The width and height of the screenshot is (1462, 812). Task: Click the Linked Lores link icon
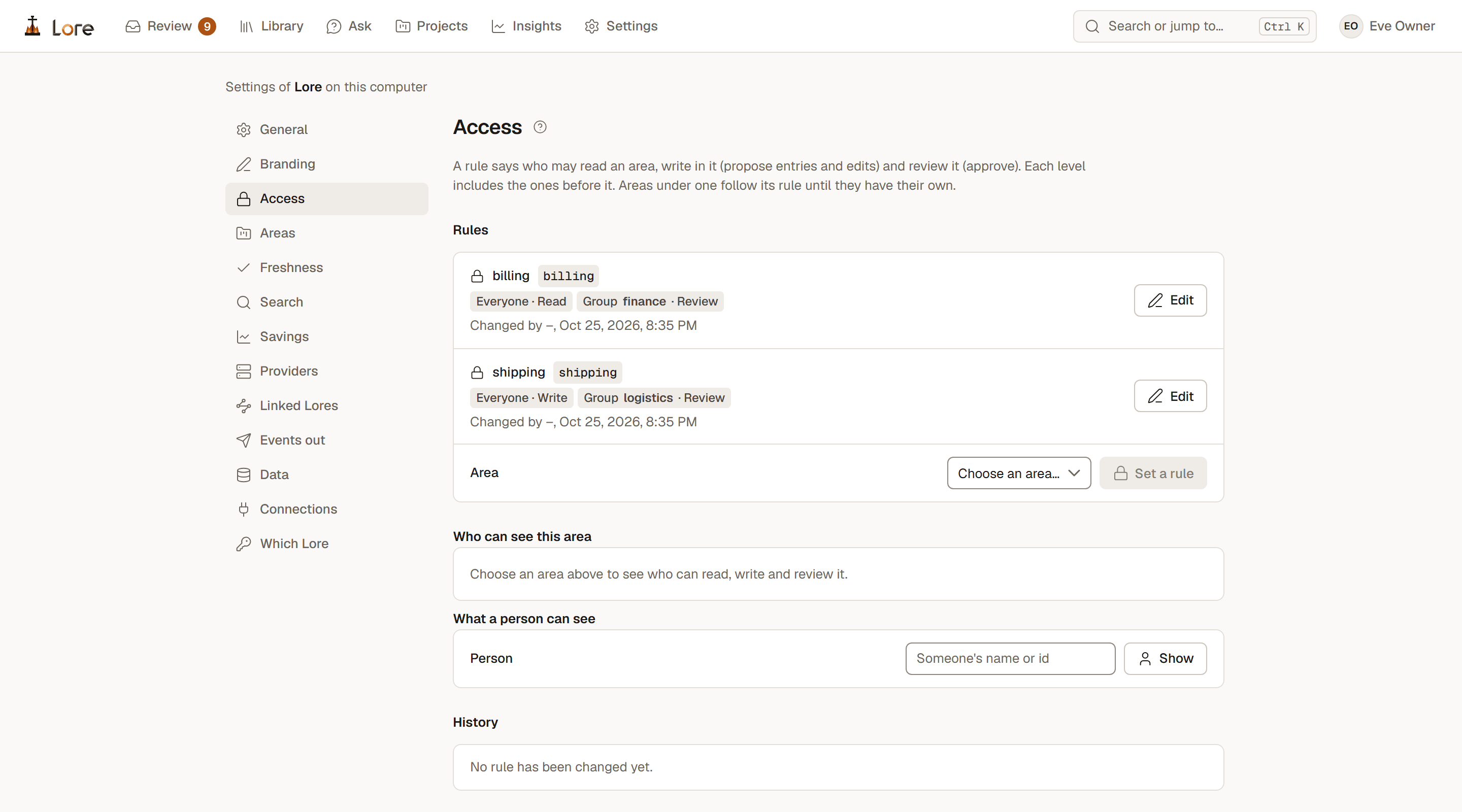244,405
